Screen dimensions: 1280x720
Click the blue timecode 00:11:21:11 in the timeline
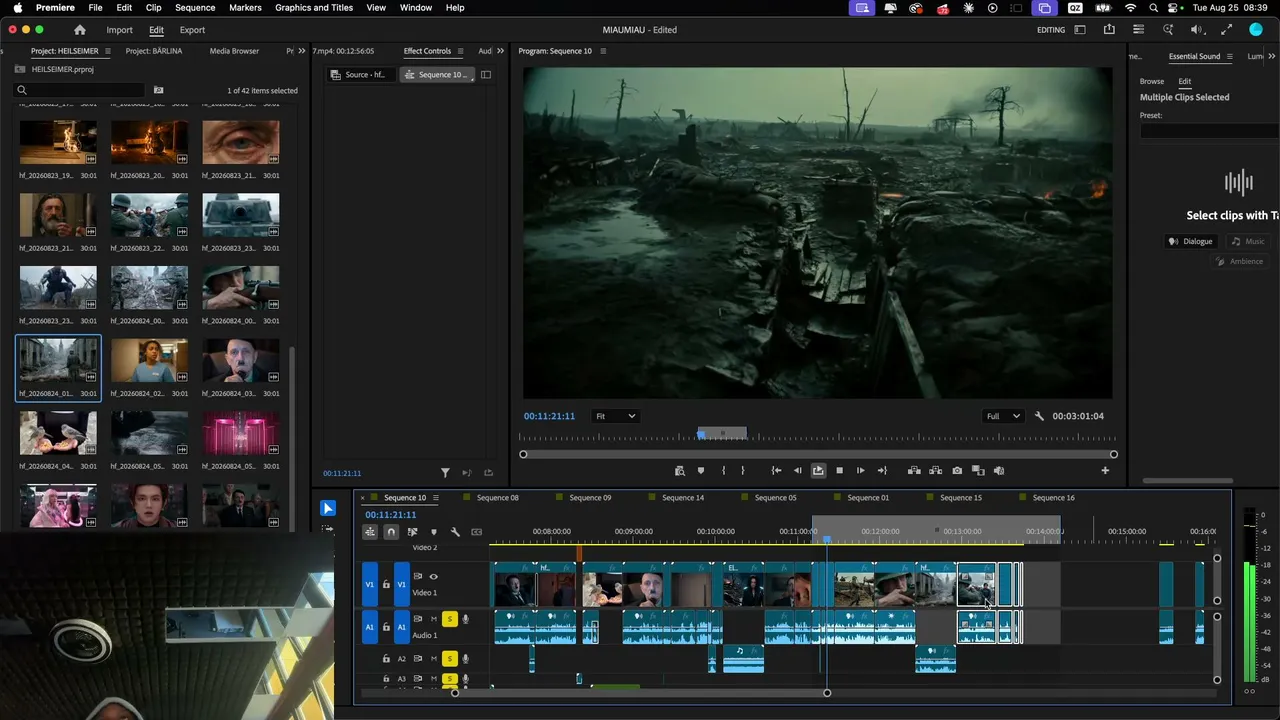391,515
